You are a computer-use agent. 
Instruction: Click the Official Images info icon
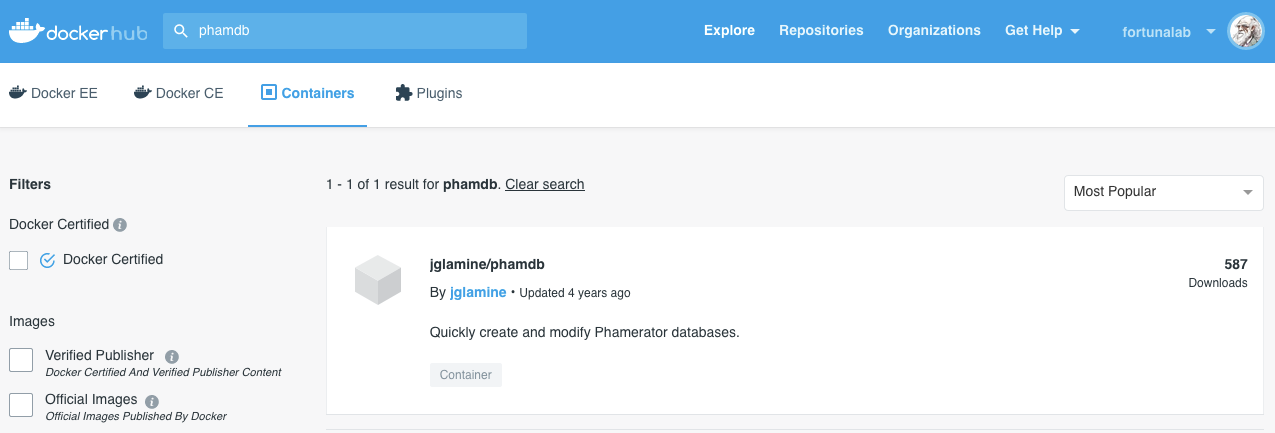coord(152,401)
